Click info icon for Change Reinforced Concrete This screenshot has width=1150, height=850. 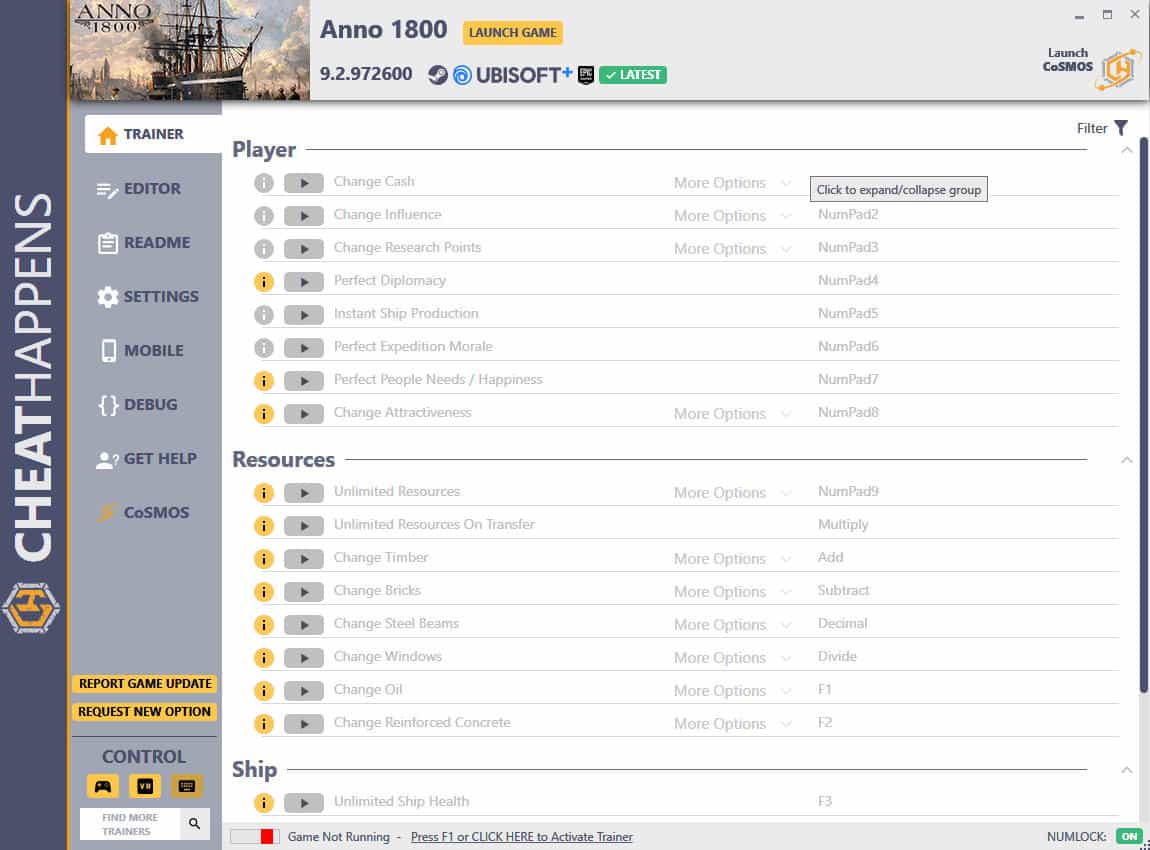pyautogui.click(x=264, y=724)
